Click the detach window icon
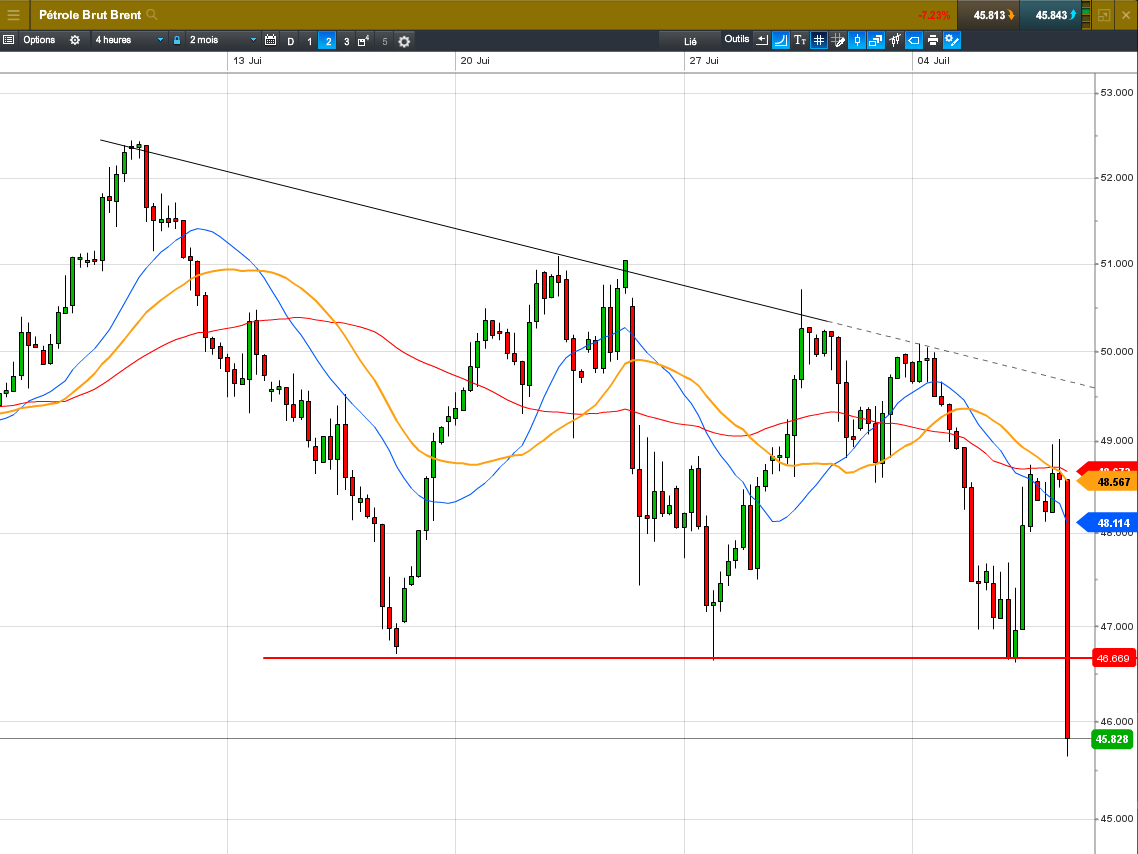The width and height of the screenshot is (1138, 854). (x=1104, y=15)
